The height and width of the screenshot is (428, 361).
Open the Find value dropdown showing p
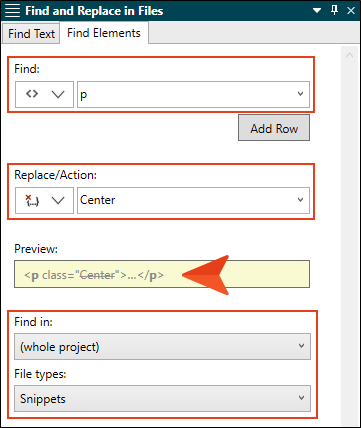(301, 94)
